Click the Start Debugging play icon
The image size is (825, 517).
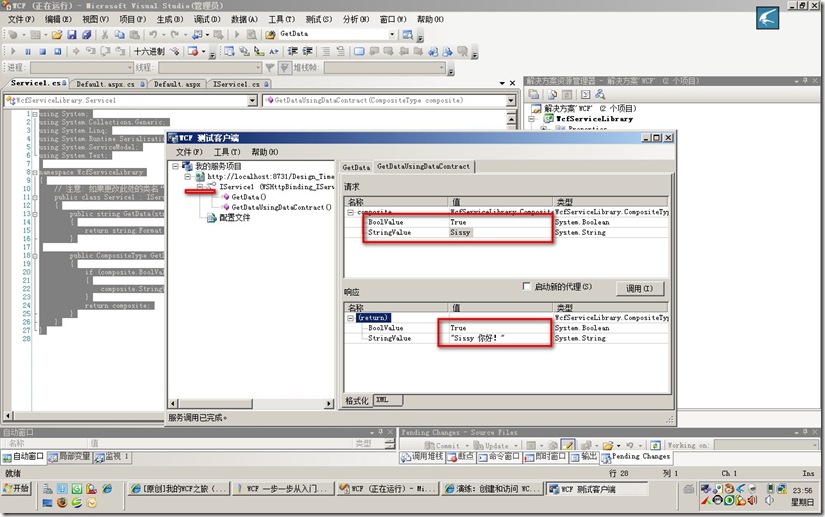click(x=237, y=35)
